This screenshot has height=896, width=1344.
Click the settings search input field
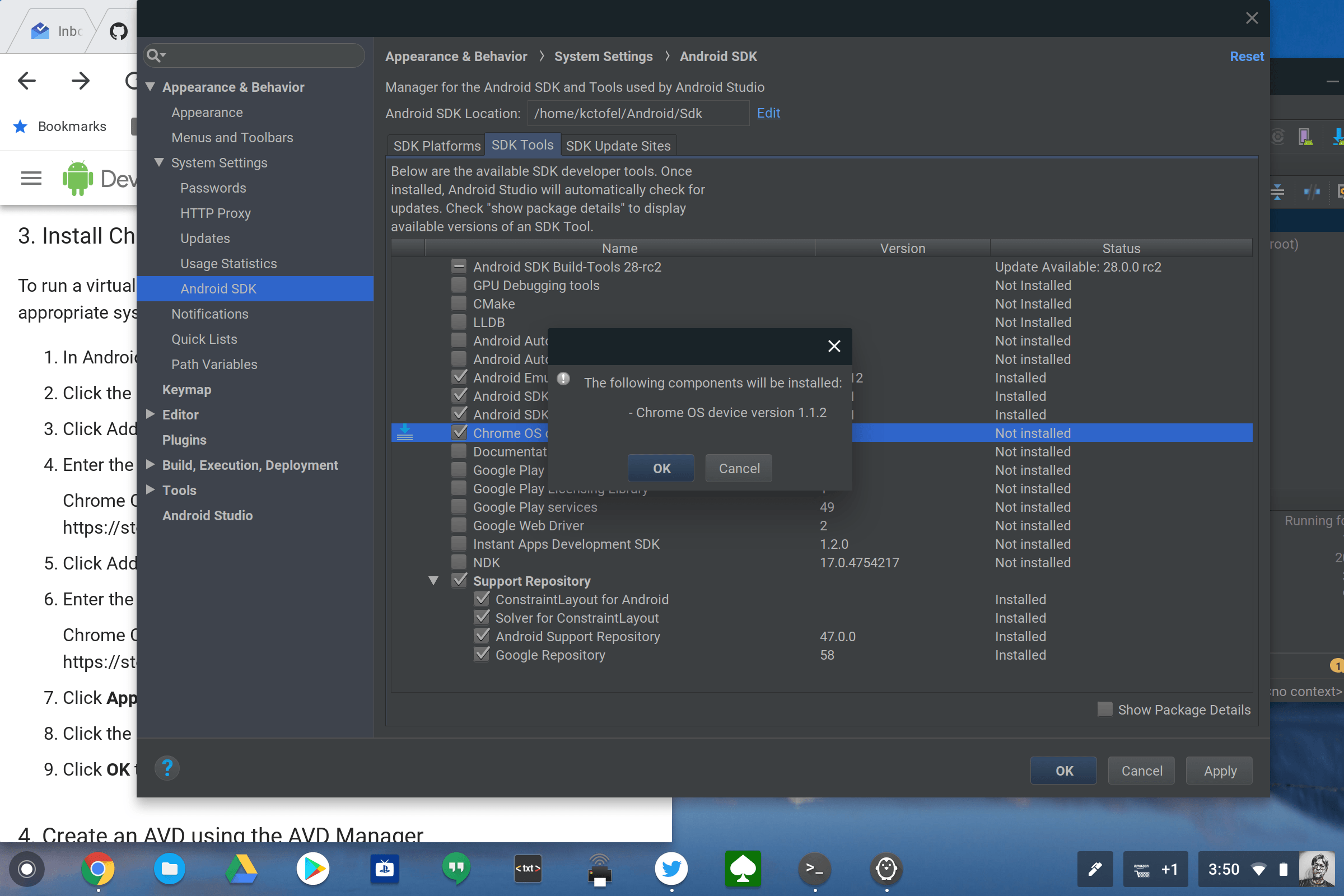click(x=254, y=55)
